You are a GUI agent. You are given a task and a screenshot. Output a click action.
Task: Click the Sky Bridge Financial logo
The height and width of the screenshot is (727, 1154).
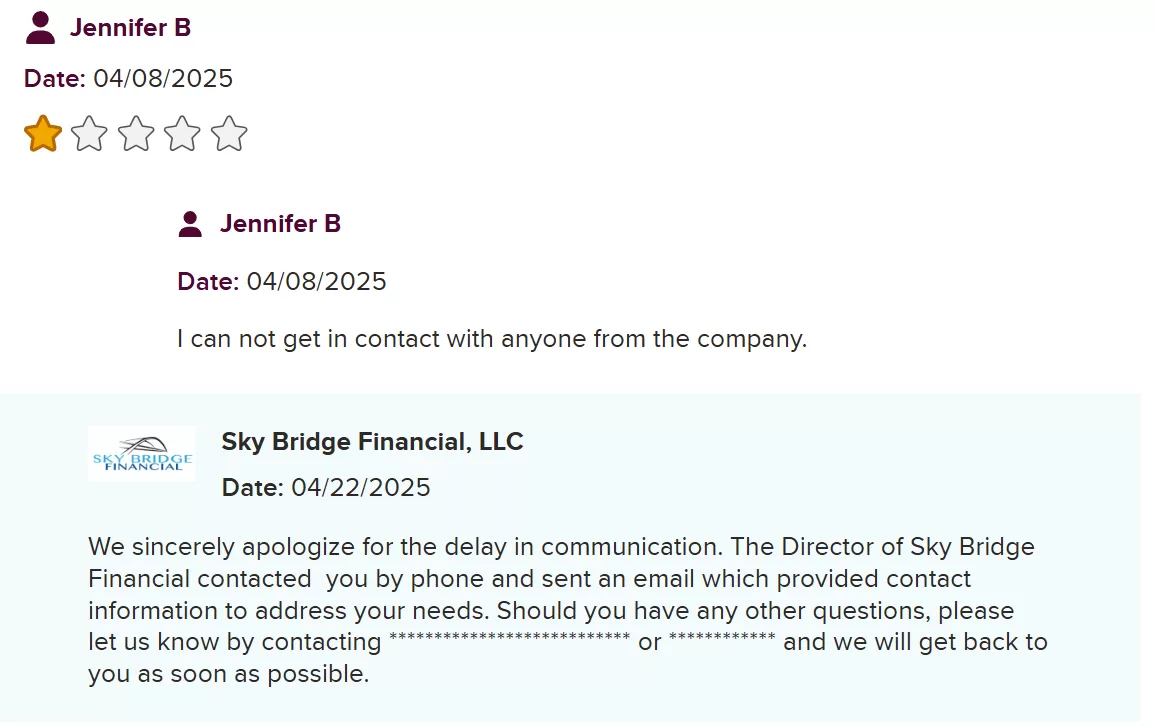(x=141, y=454)
